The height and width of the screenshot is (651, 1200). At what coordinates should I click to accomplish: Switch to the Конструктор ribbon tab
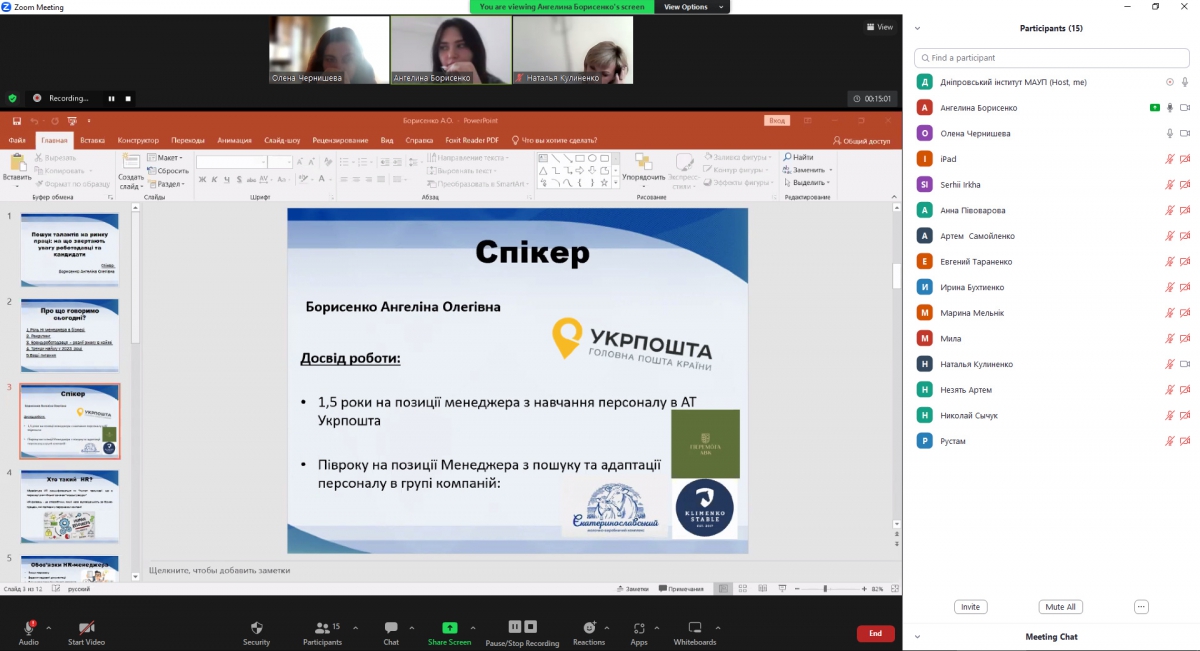pos(138,140)
